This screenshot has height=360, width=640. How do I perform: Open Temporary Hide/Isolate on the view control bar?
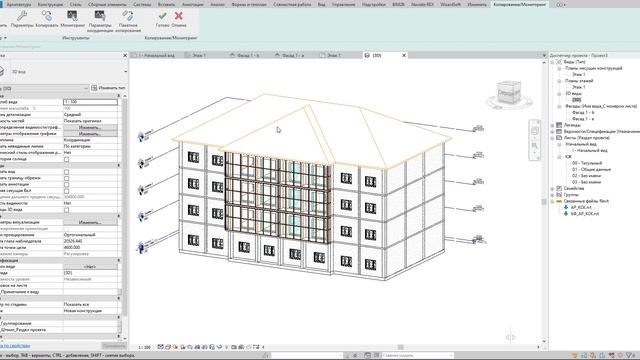[x=219, y=347]
